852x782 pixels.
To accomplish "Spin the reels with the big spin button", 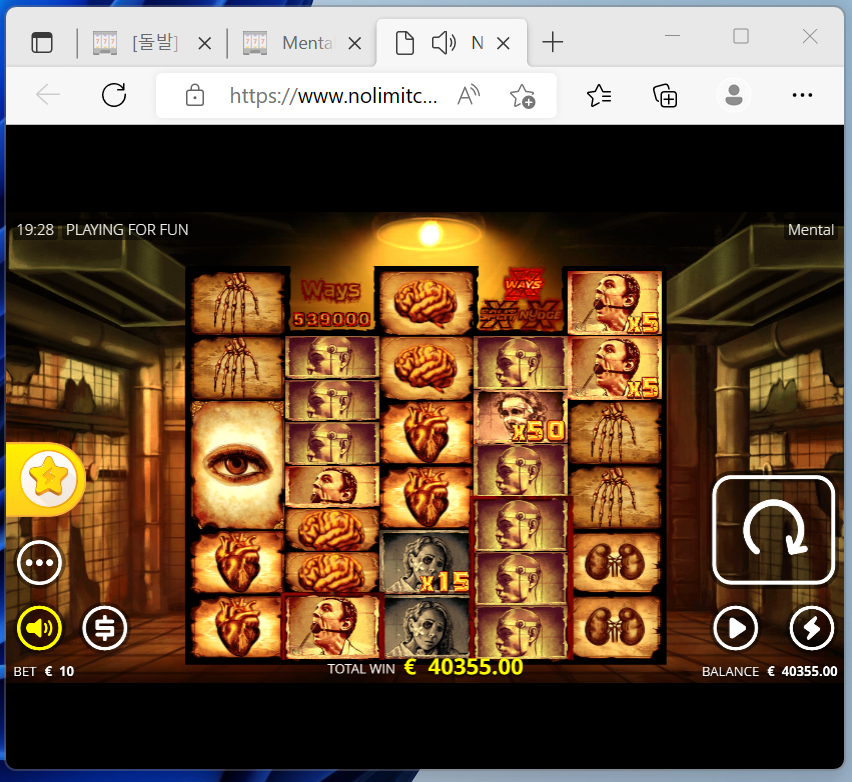I will [x=773, y=530].
